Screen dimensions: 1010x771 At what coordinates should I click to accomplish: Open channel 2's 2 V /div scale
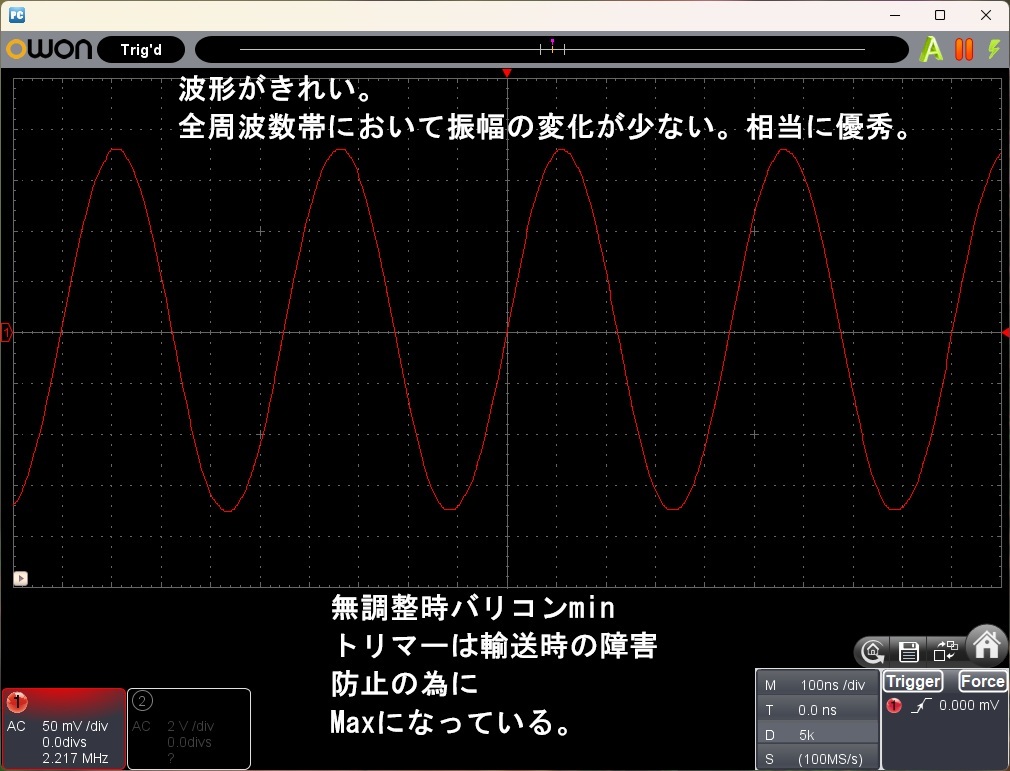[x=191, y=726]
